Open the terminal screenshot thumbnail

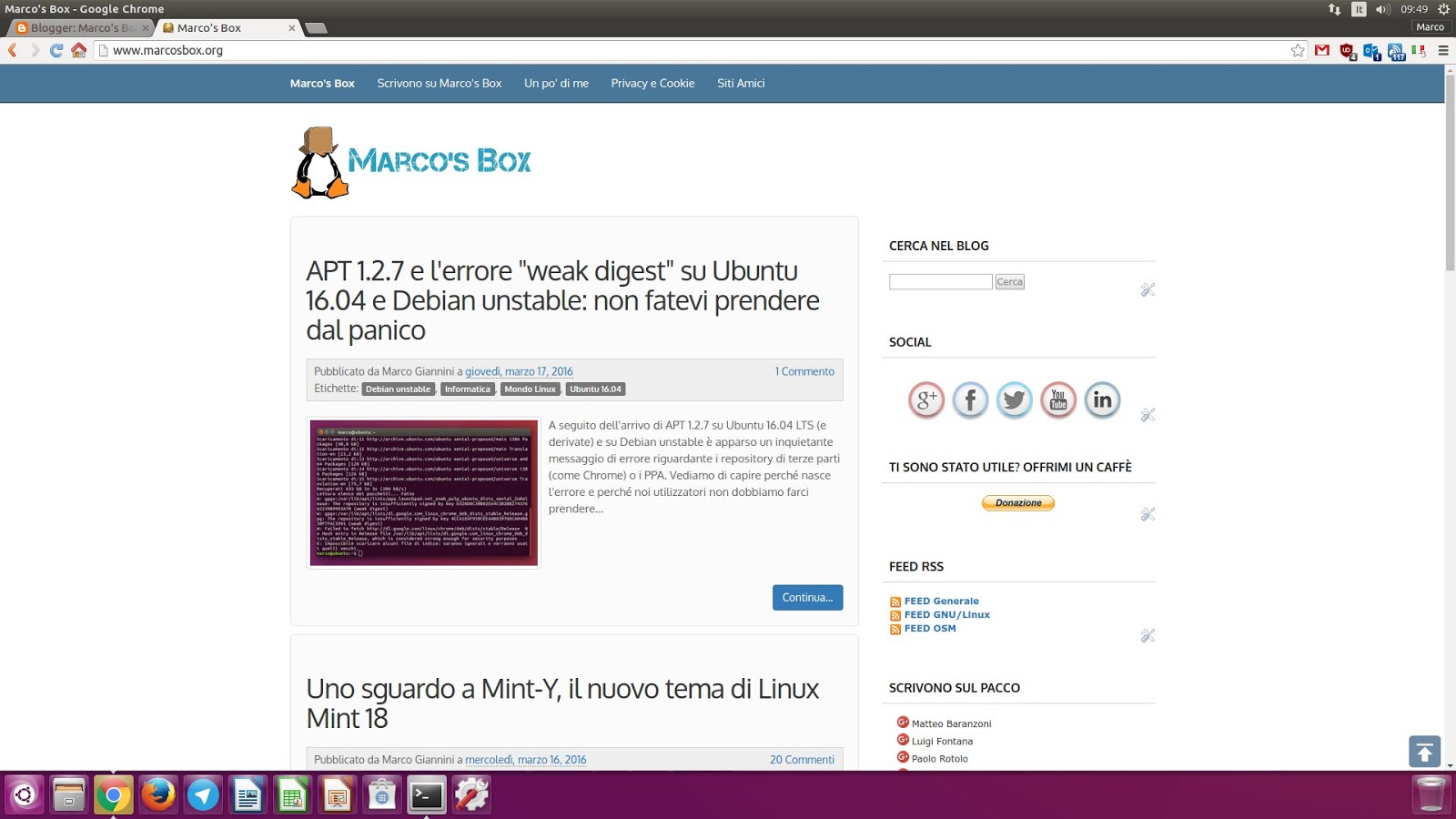click(x=424, y=493)
